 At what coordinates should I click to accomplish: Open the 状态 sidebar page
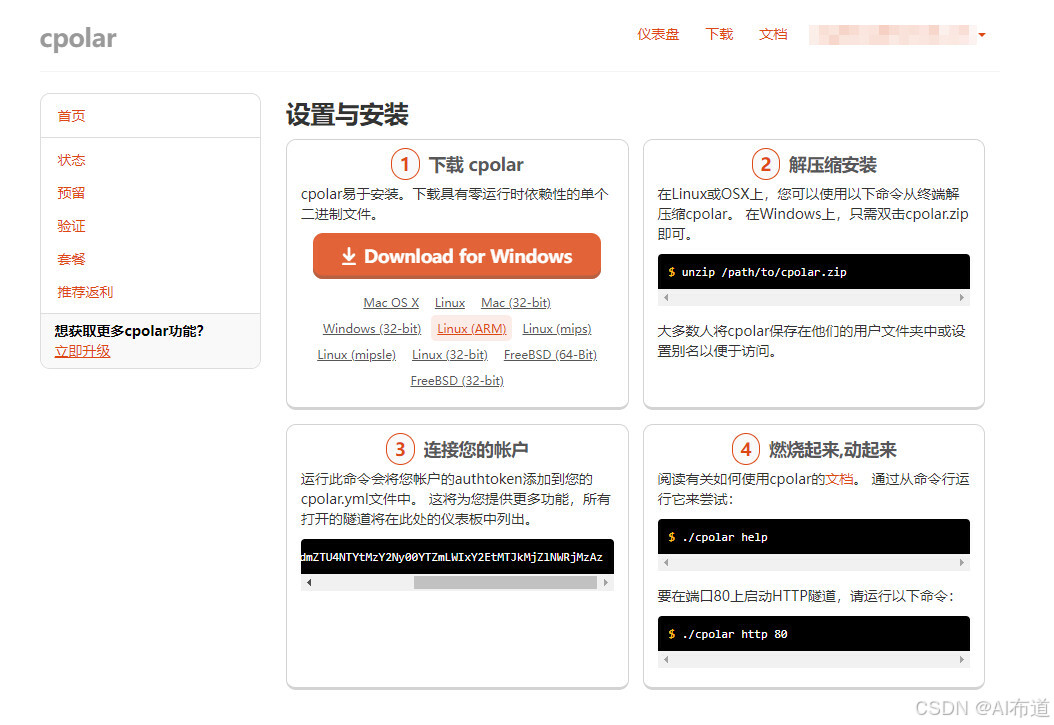tap(70, 159)
